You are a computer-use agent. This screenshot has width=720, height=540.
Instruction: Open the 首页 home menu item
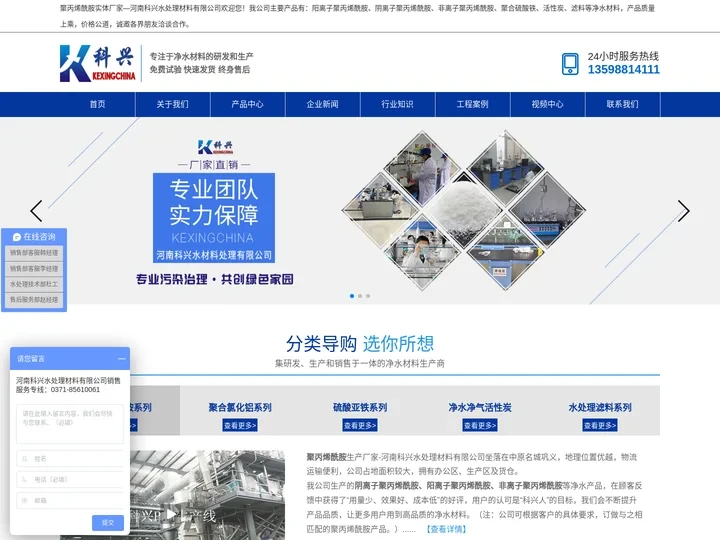coord(97,104)
